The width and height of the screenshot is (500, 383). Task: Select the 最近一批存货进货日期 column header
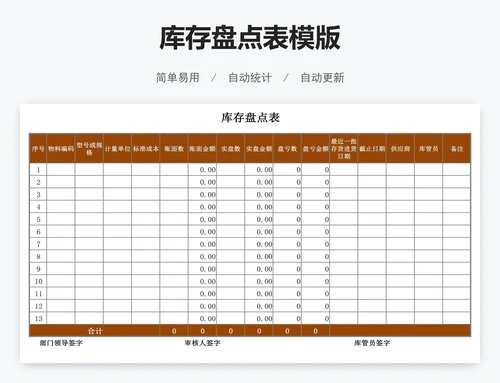pos(344,149)
